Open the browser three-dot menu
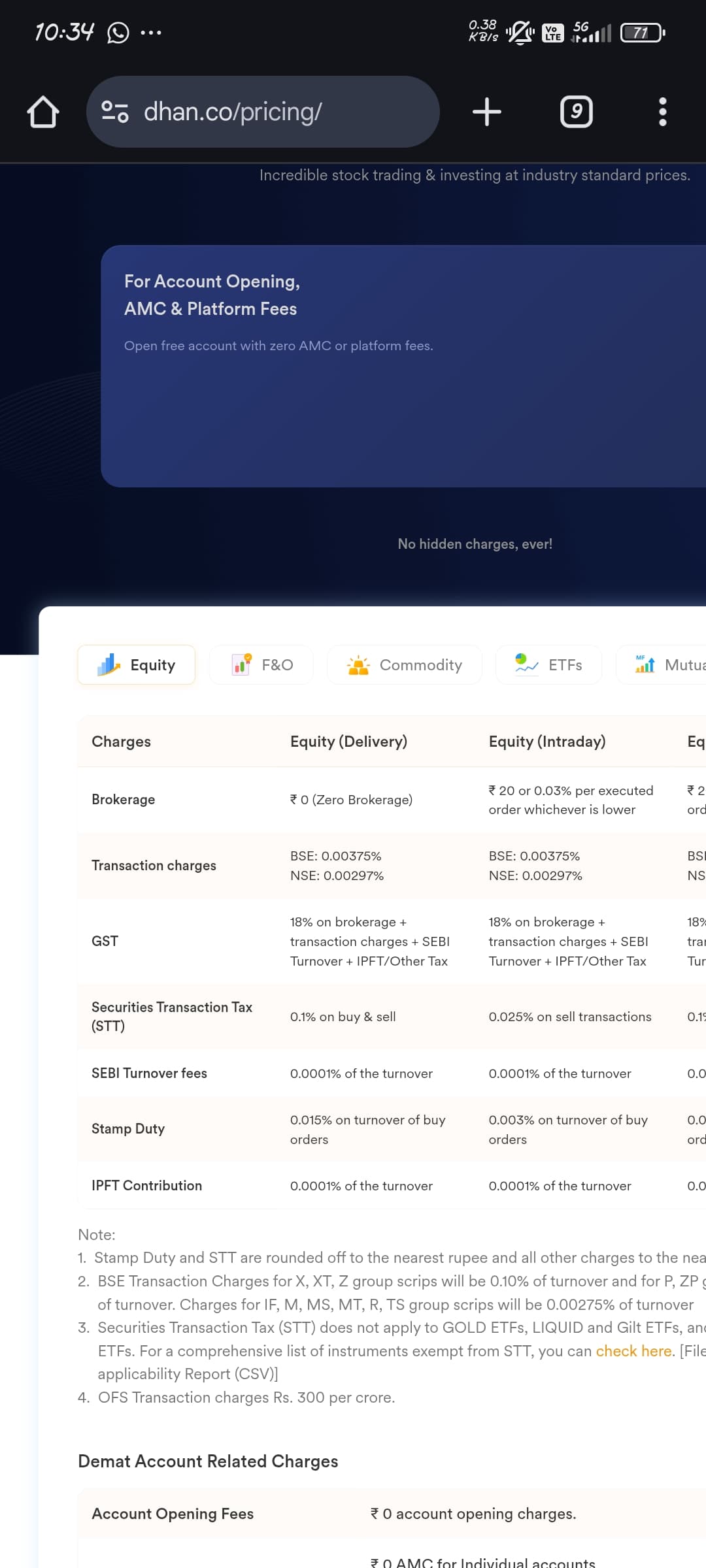706x1568 pixels. 663,112
